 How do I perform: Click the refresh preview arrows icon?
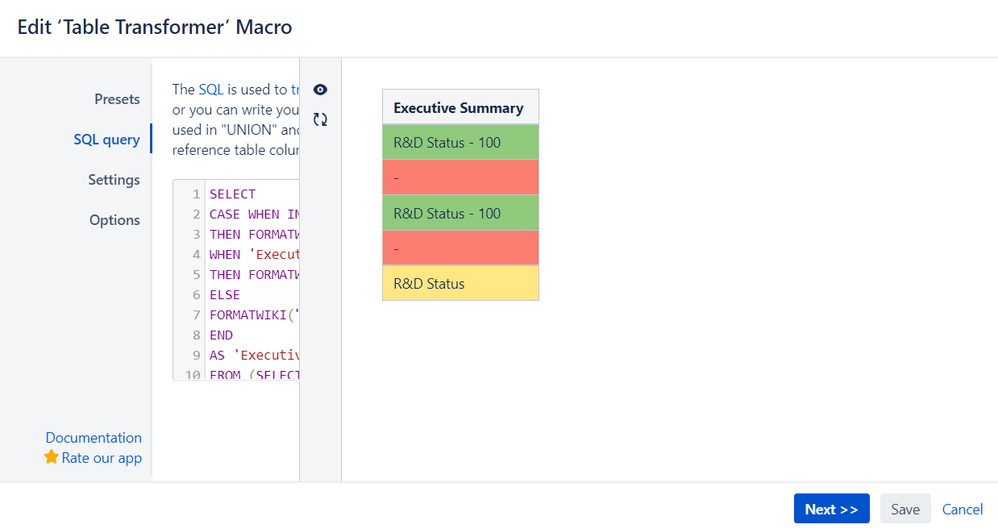pos(320,120)
